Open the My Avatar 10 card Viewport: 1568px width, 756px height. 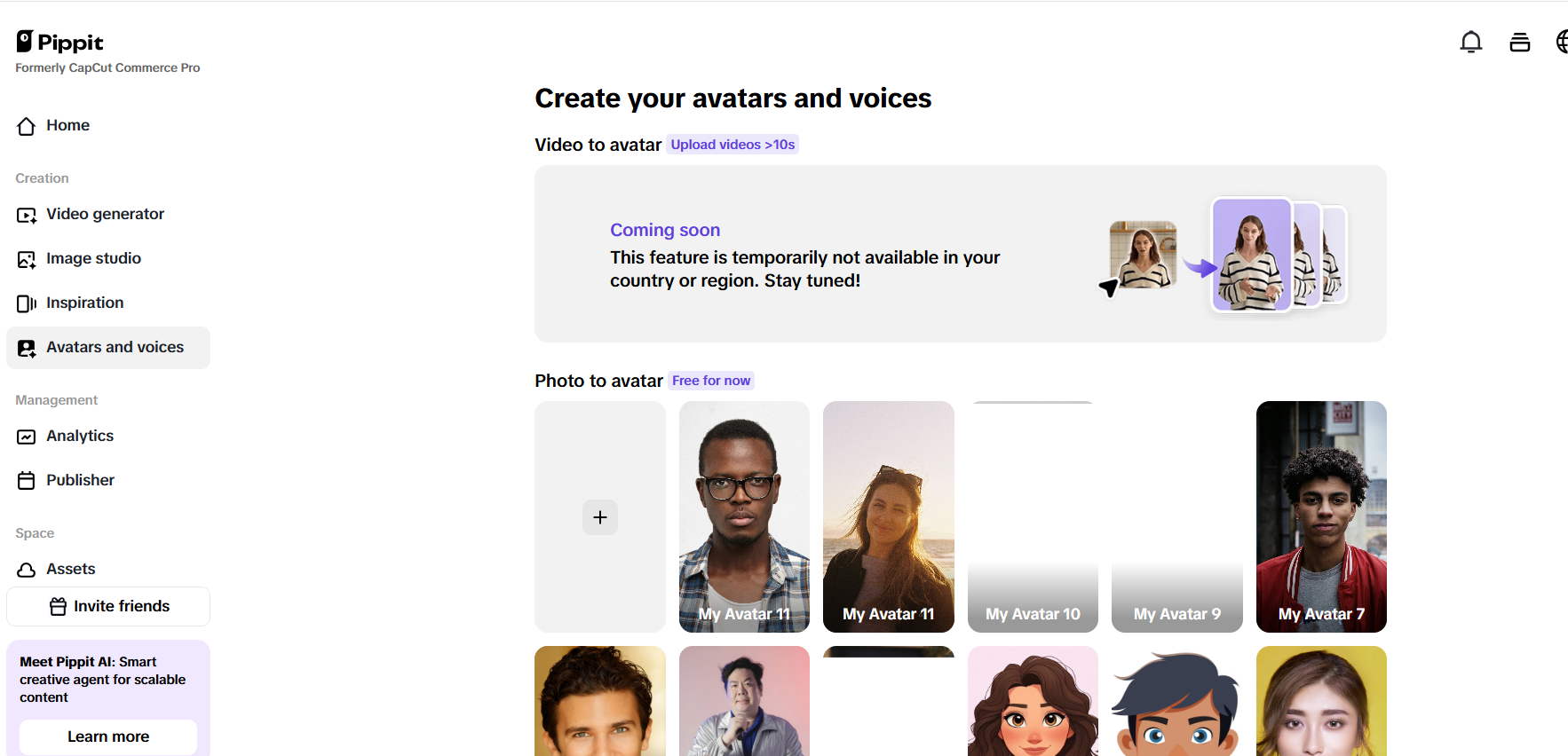click(1033, 516)
